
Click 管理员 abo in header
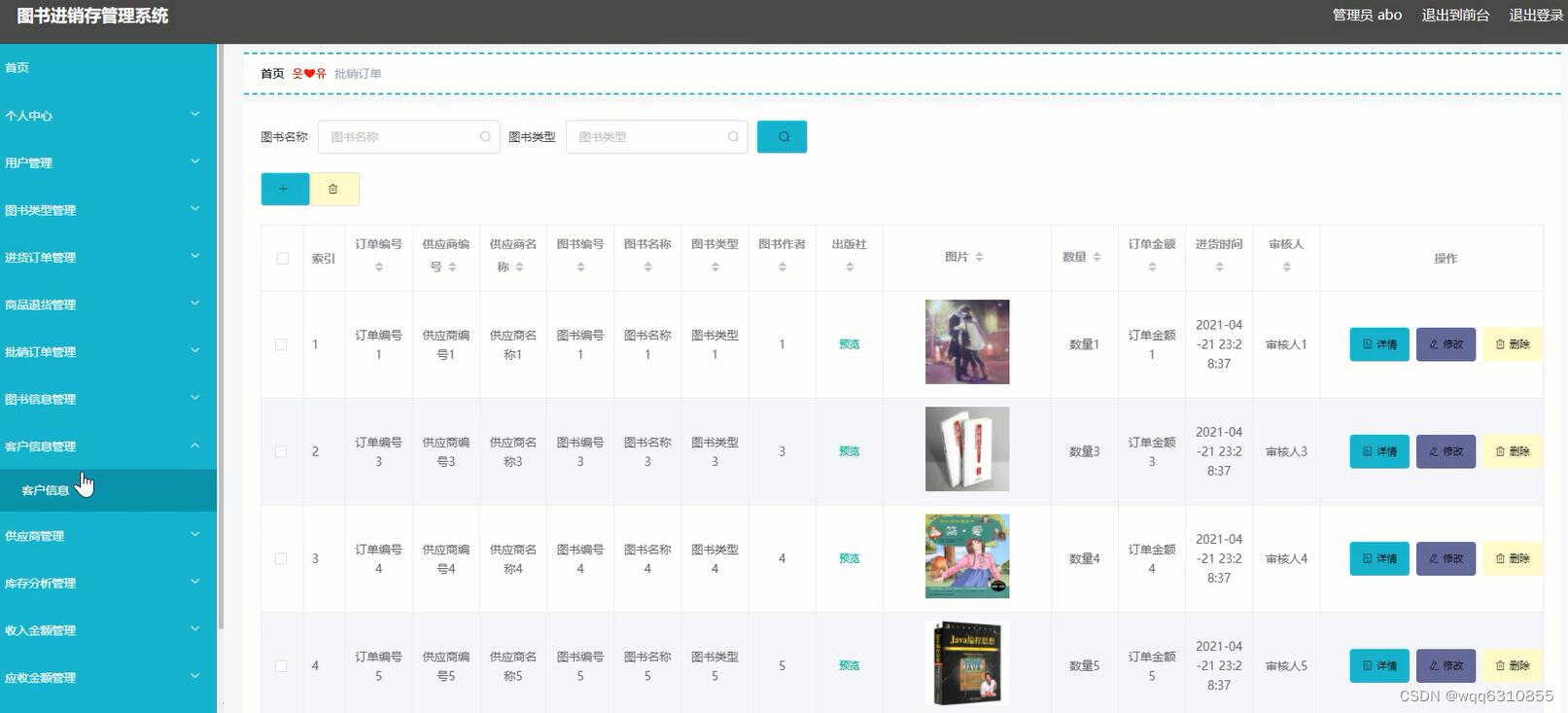click(x=1367, y=15)
